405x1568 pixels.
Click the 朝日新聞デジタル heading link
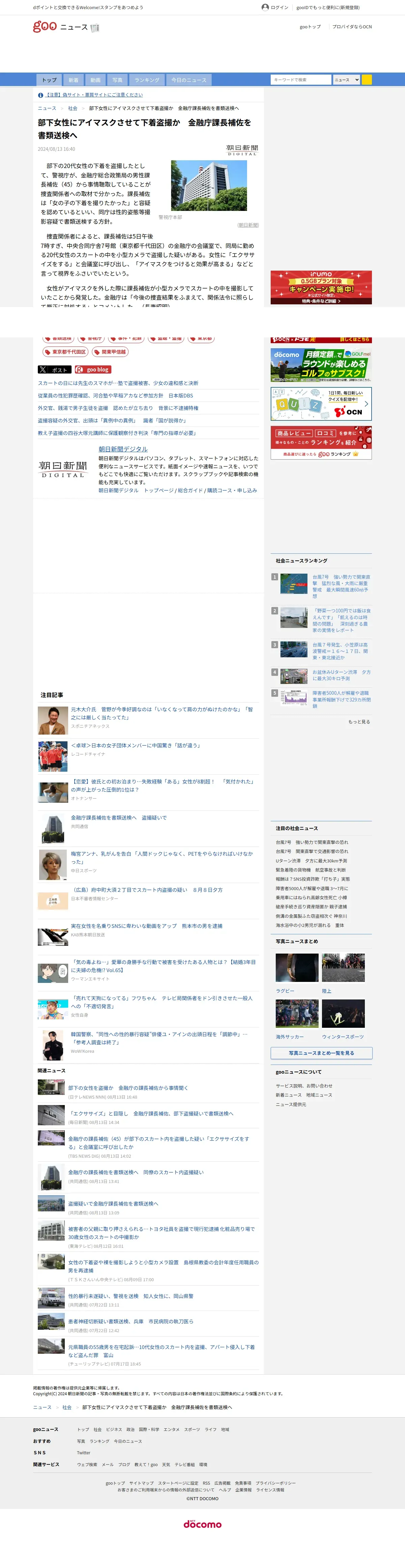(x=123, y=449)
